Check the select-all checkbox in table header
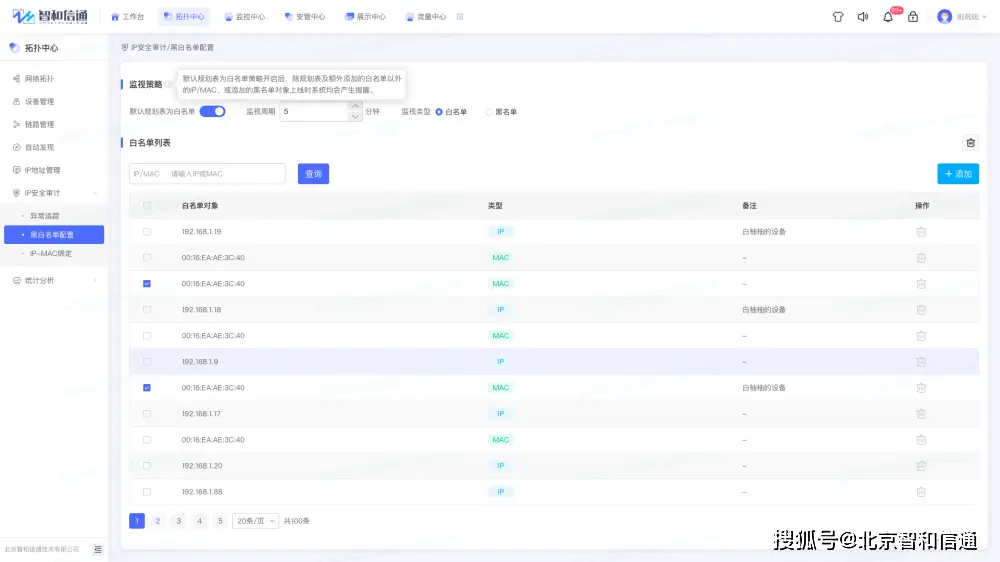The height and width of the screenshot is (562, 1000). 147,205
